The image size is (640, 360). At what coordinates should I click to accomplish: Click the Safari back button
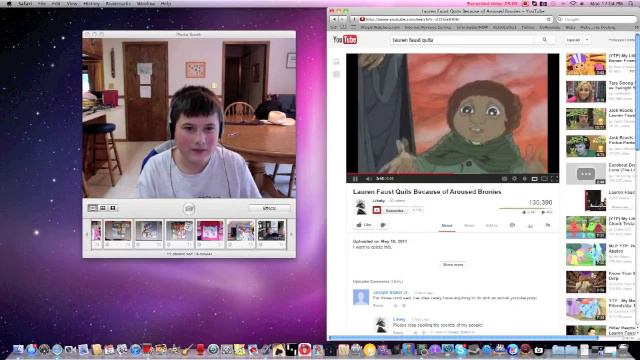334,19
